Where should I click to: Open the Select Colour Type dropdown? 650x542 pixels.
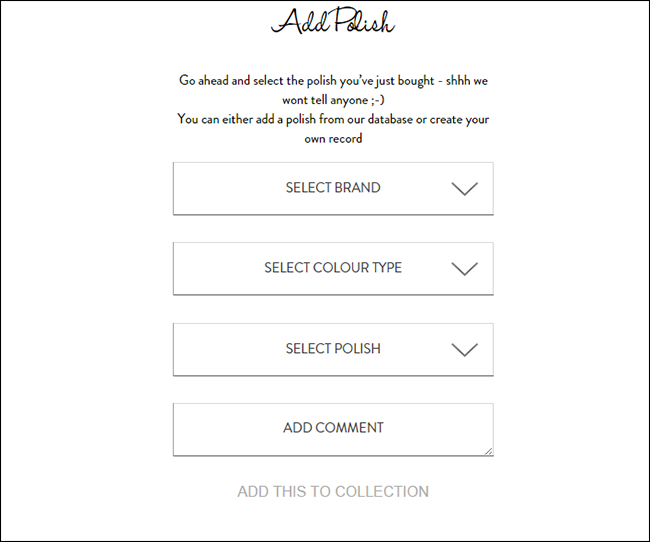[333, 269]
